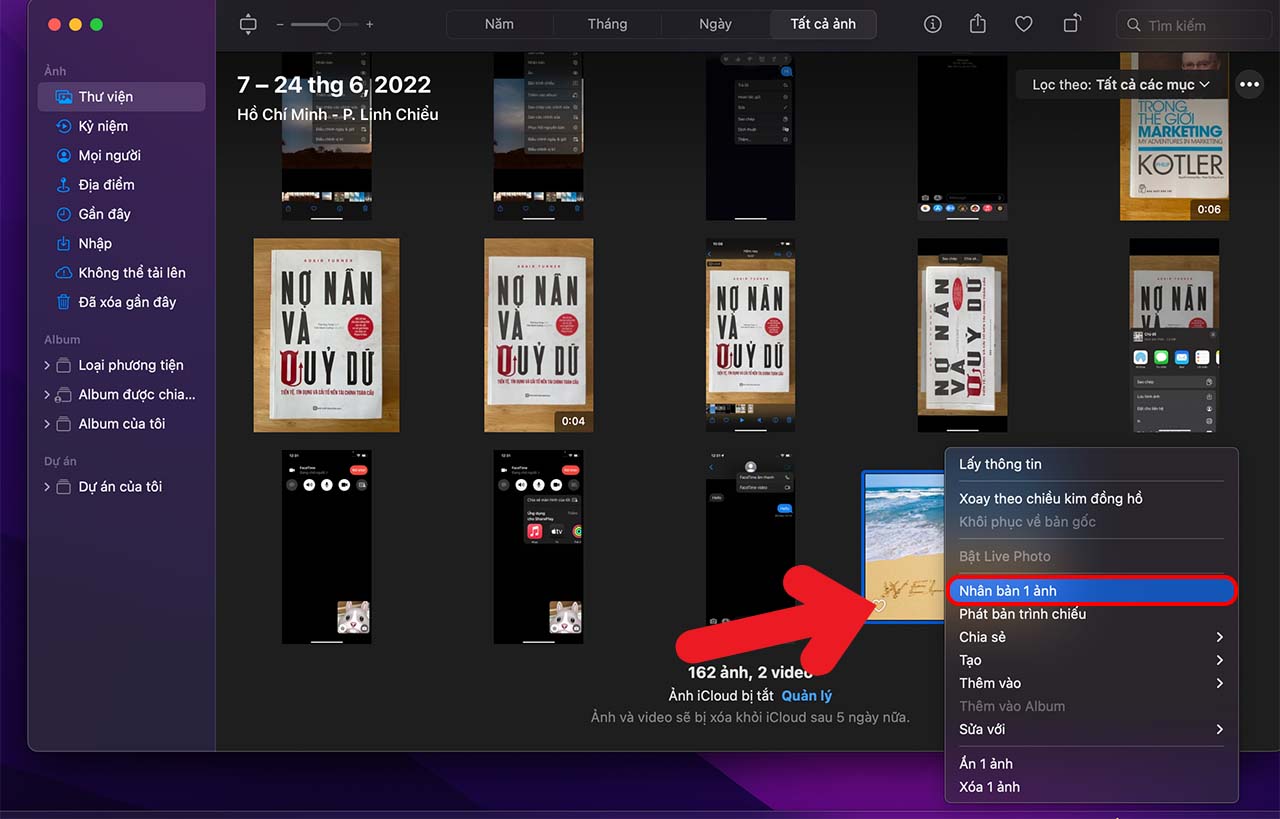Expand the Dự án của tôi chevron

click(x=47, y=487)
